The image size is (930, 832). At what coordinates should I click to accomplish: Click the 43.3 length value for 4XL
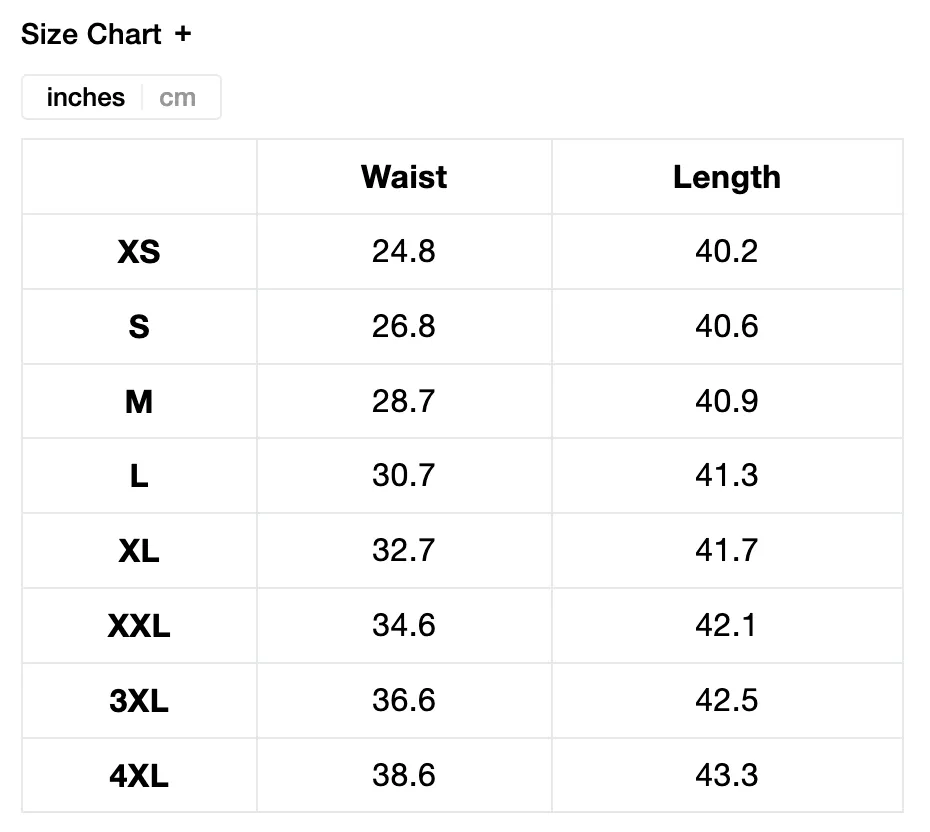(x=727, y=775)
